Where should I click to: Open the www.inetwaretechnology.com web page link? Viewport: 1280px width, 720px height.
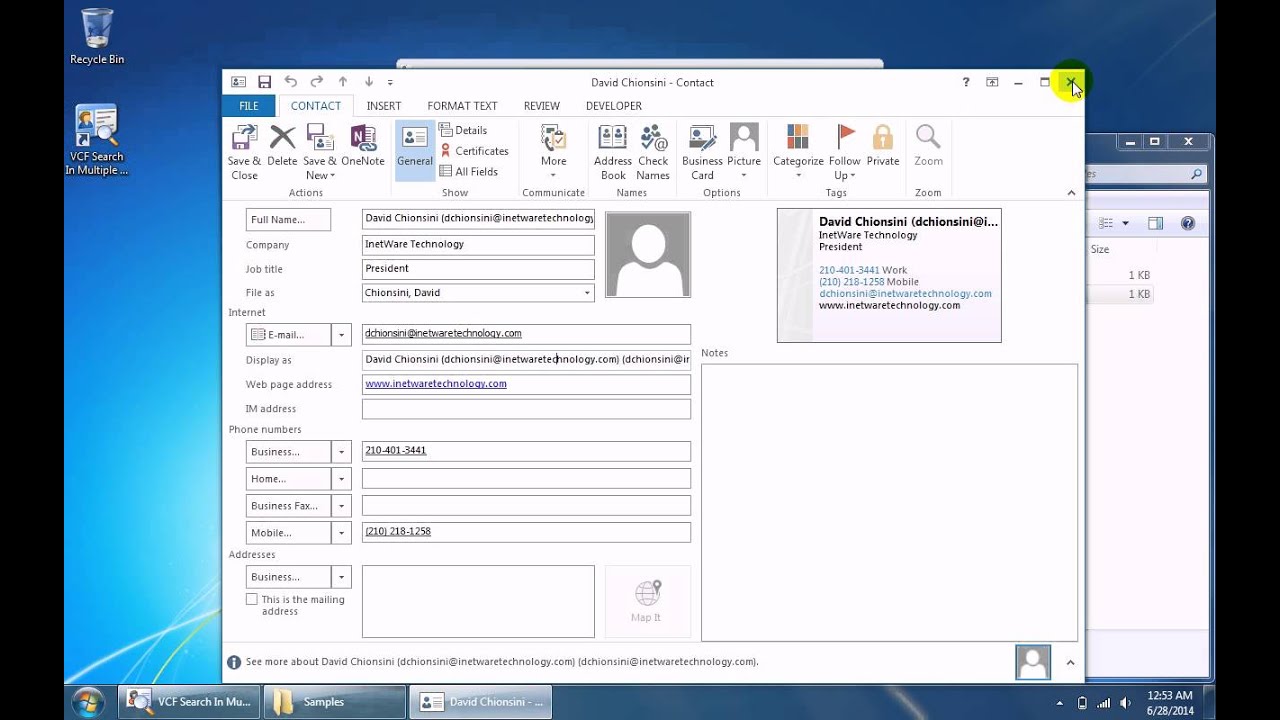tap(436, 384)
